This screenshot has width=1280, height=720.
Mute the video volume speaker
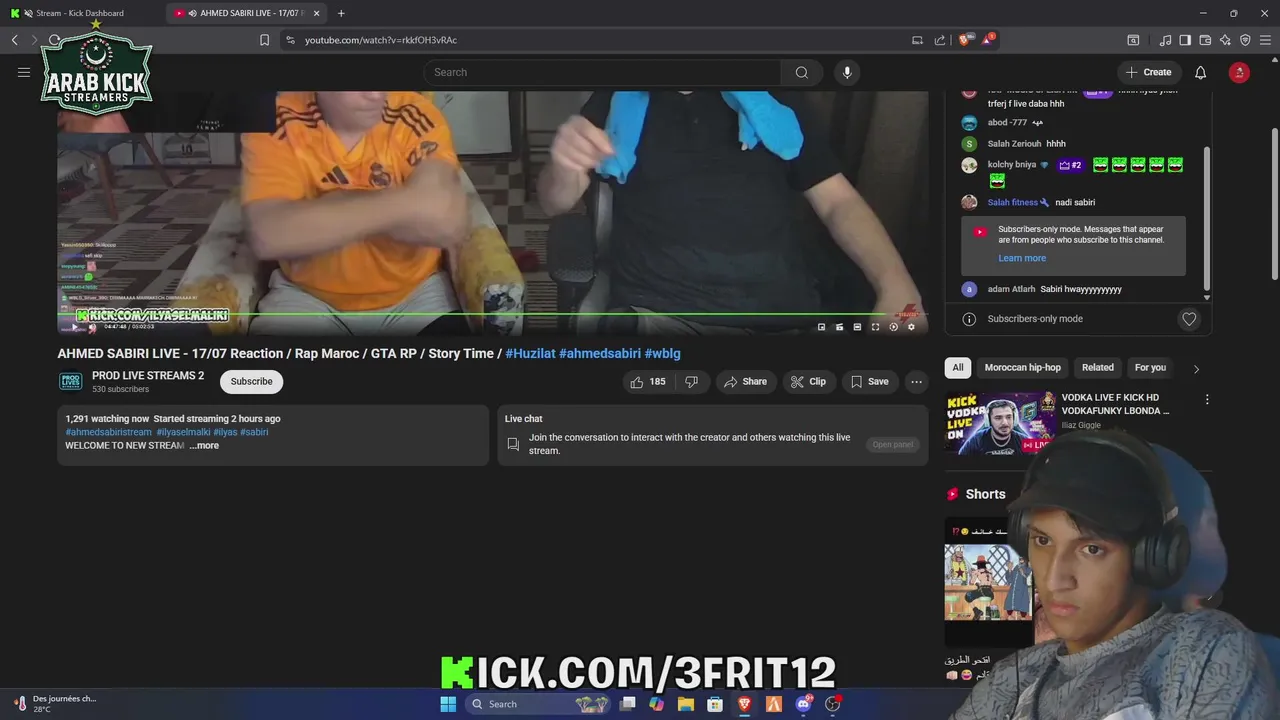[92, 327]
